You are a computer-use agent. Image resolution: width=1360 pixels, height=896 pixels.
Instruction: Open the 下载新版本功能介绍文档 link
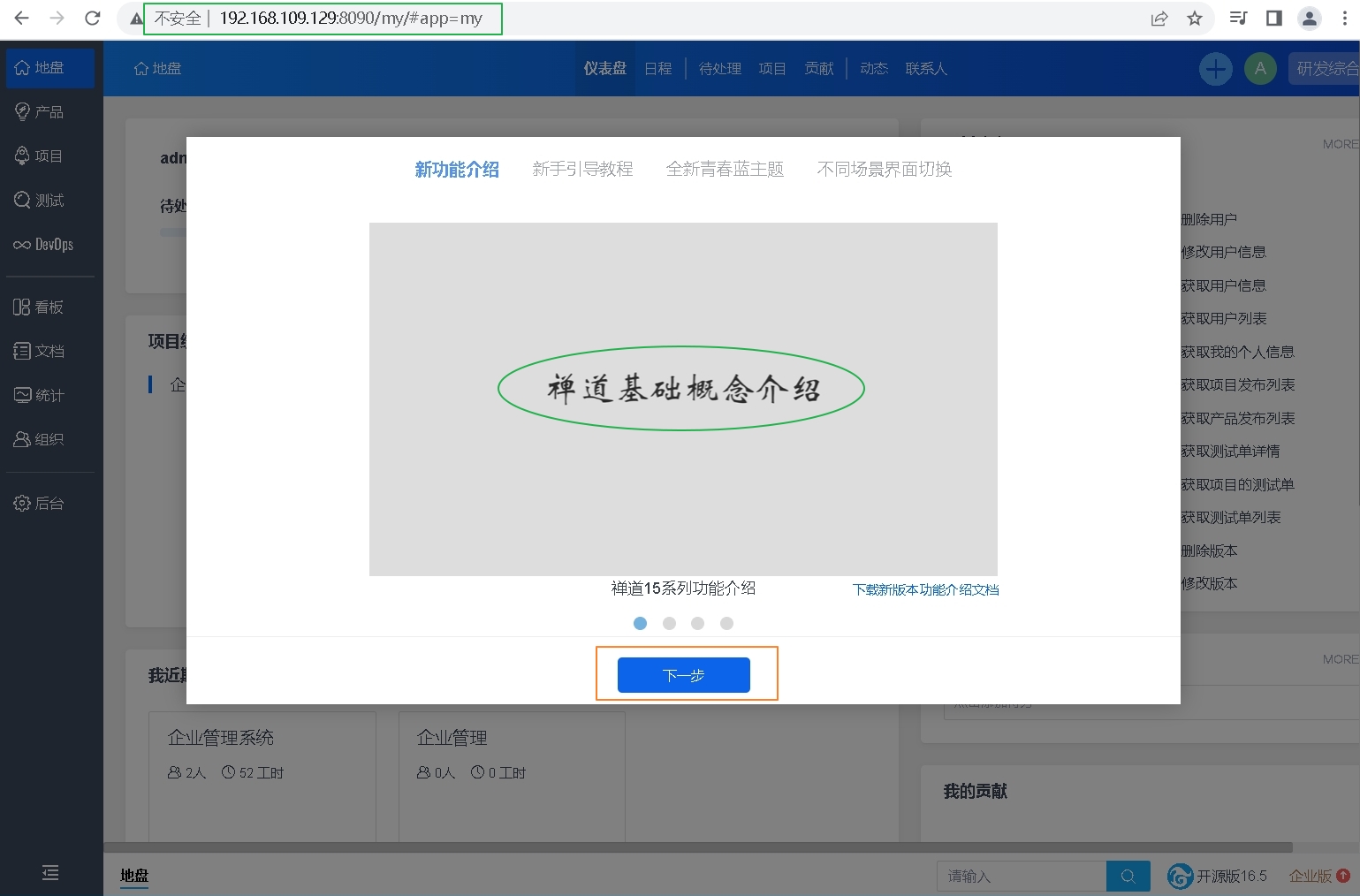(x=925, y=589)
